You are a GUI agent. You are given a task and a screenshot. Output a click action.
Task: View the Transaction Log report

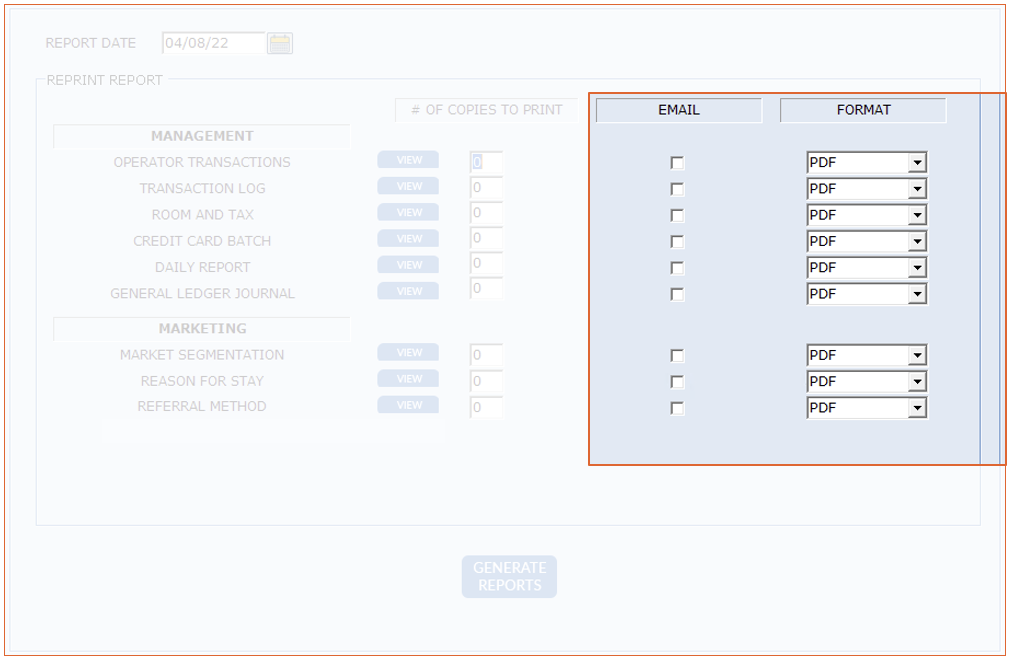pos(408,186)
